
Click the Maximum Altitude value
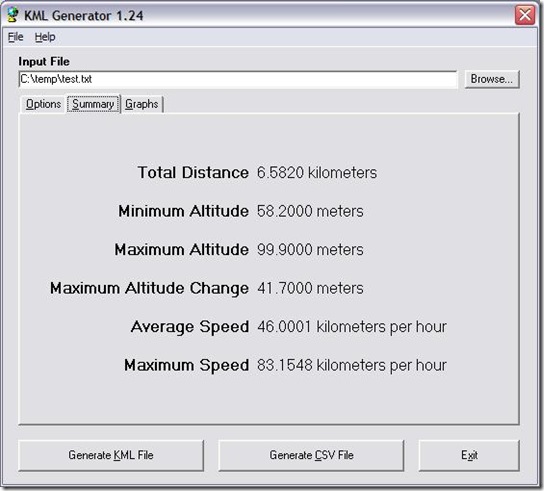310,249
